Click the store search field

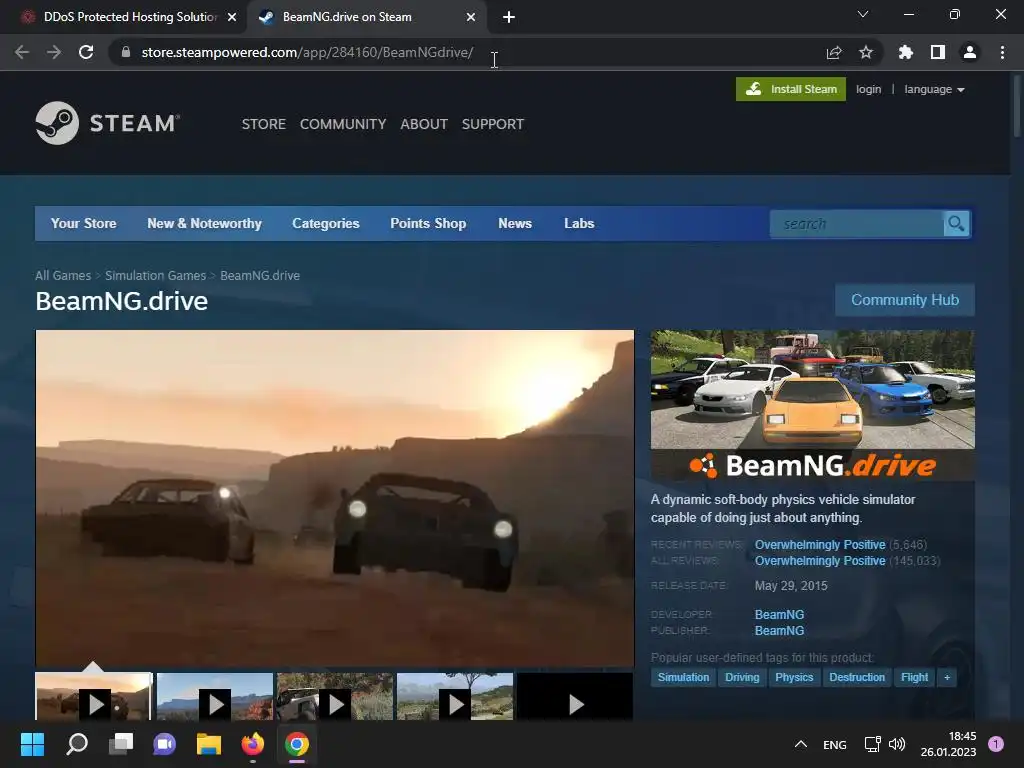[x=856, y=224]
